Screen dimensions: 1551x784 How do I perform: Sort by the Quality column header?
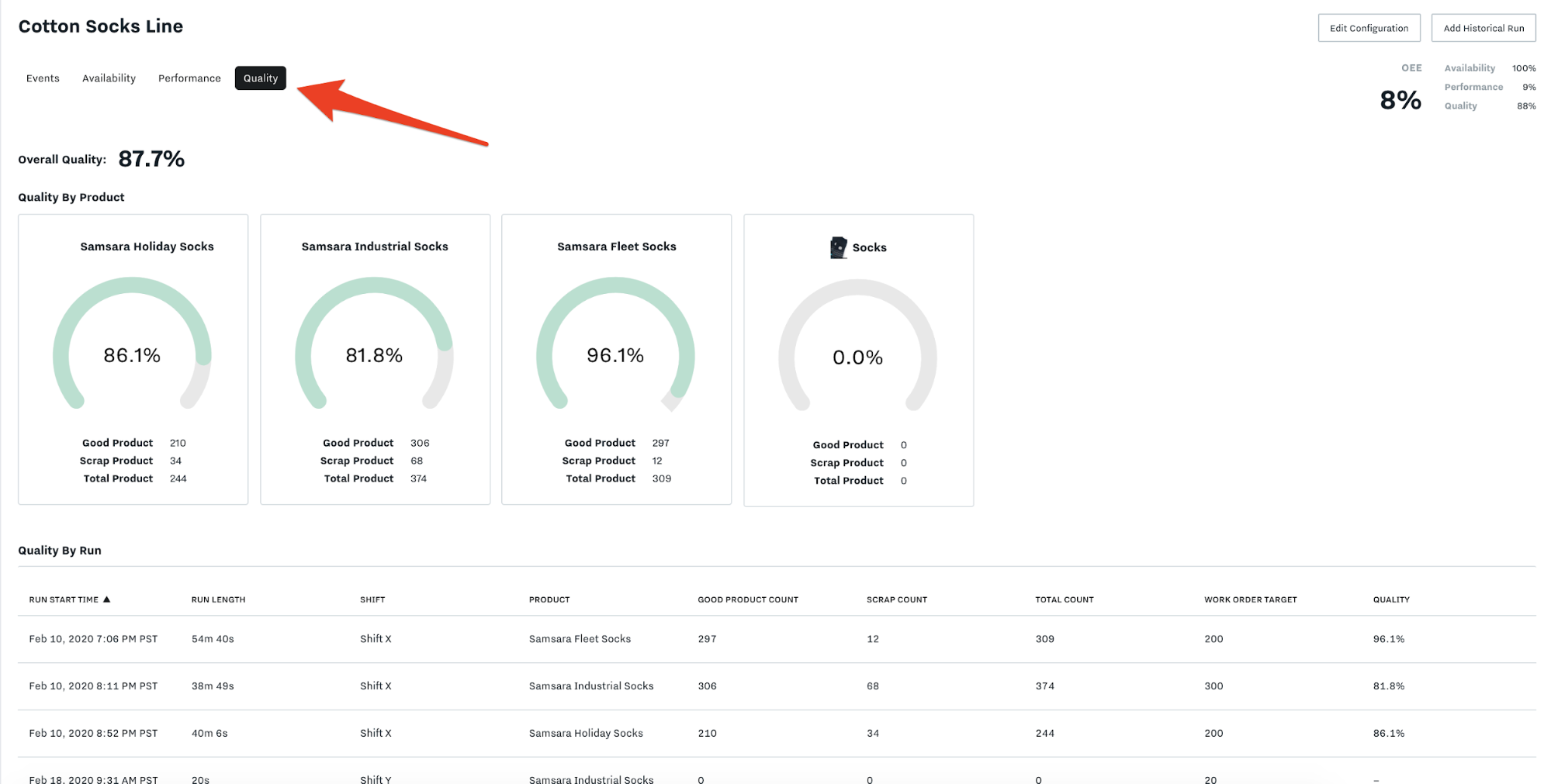1391,599
